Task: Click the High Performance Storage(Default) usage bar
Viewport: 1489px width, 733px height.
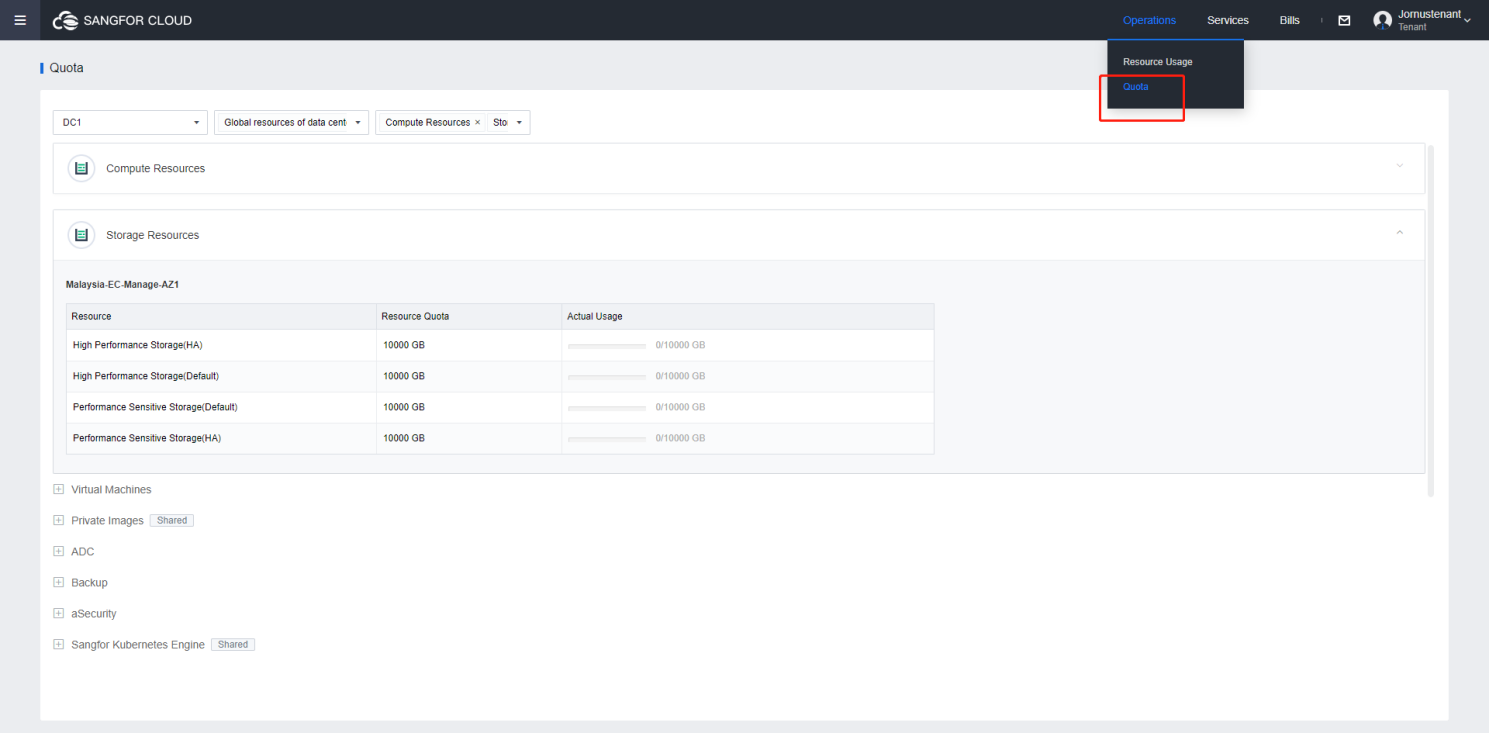Action: [x=607, y=376]
